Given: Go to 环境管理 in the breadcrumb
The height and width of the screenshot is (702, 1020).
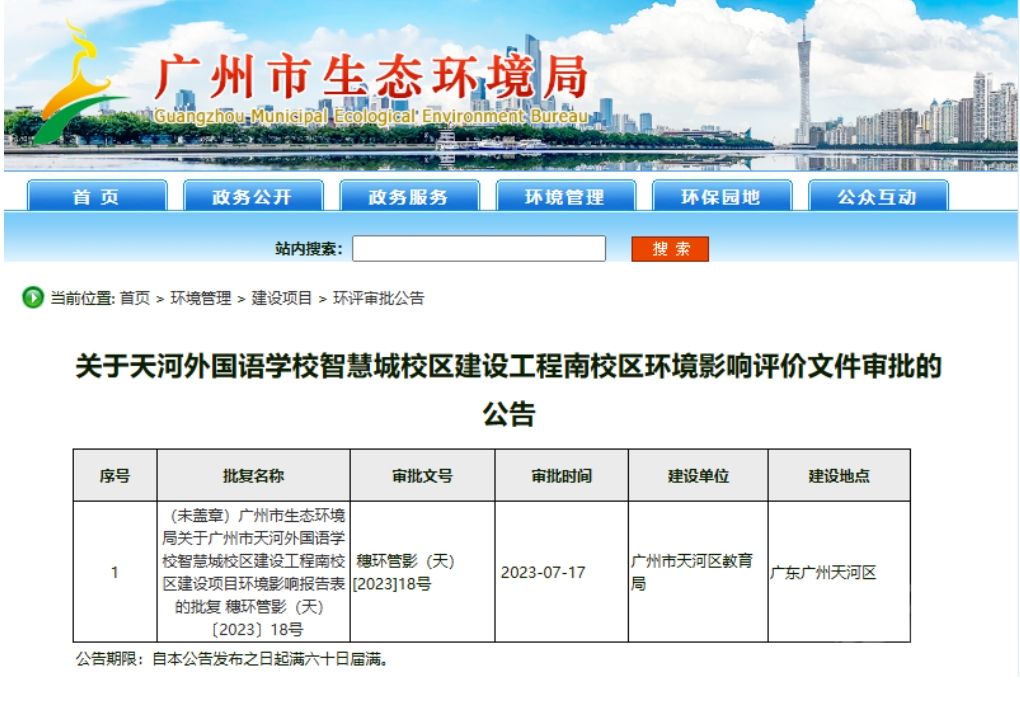Looking at the screenshot, I should 200,298.
